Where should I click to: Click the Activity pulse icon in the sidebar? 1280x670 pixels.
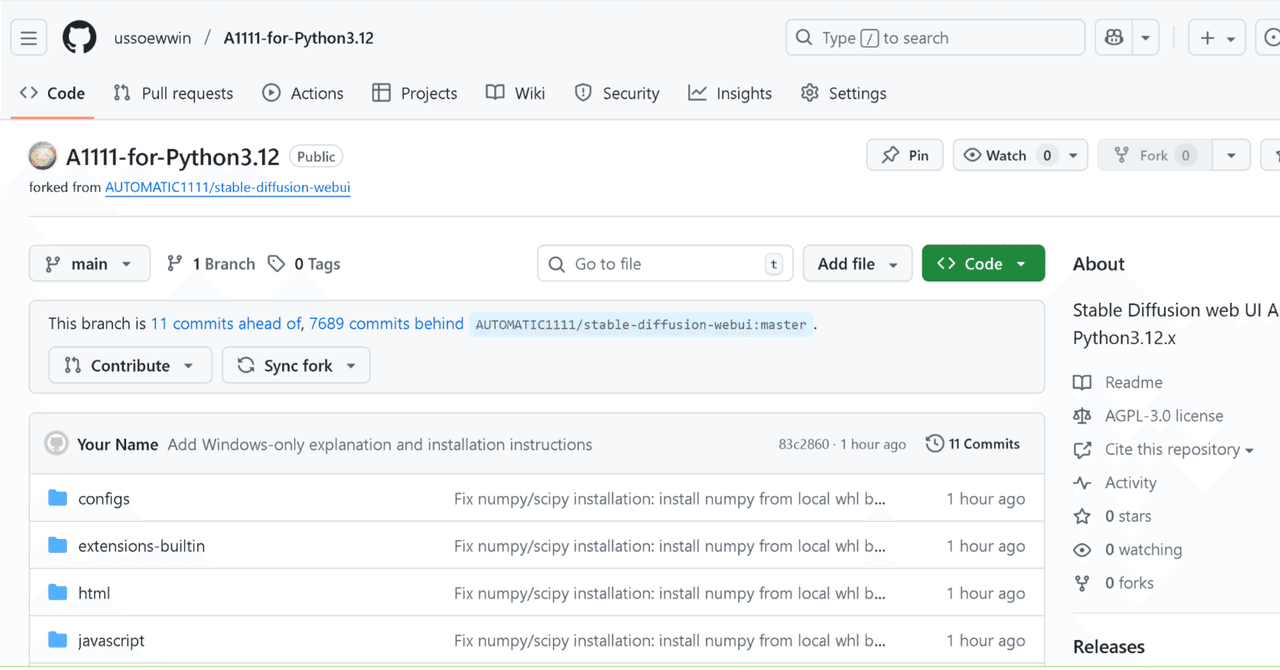point(1082,482)
